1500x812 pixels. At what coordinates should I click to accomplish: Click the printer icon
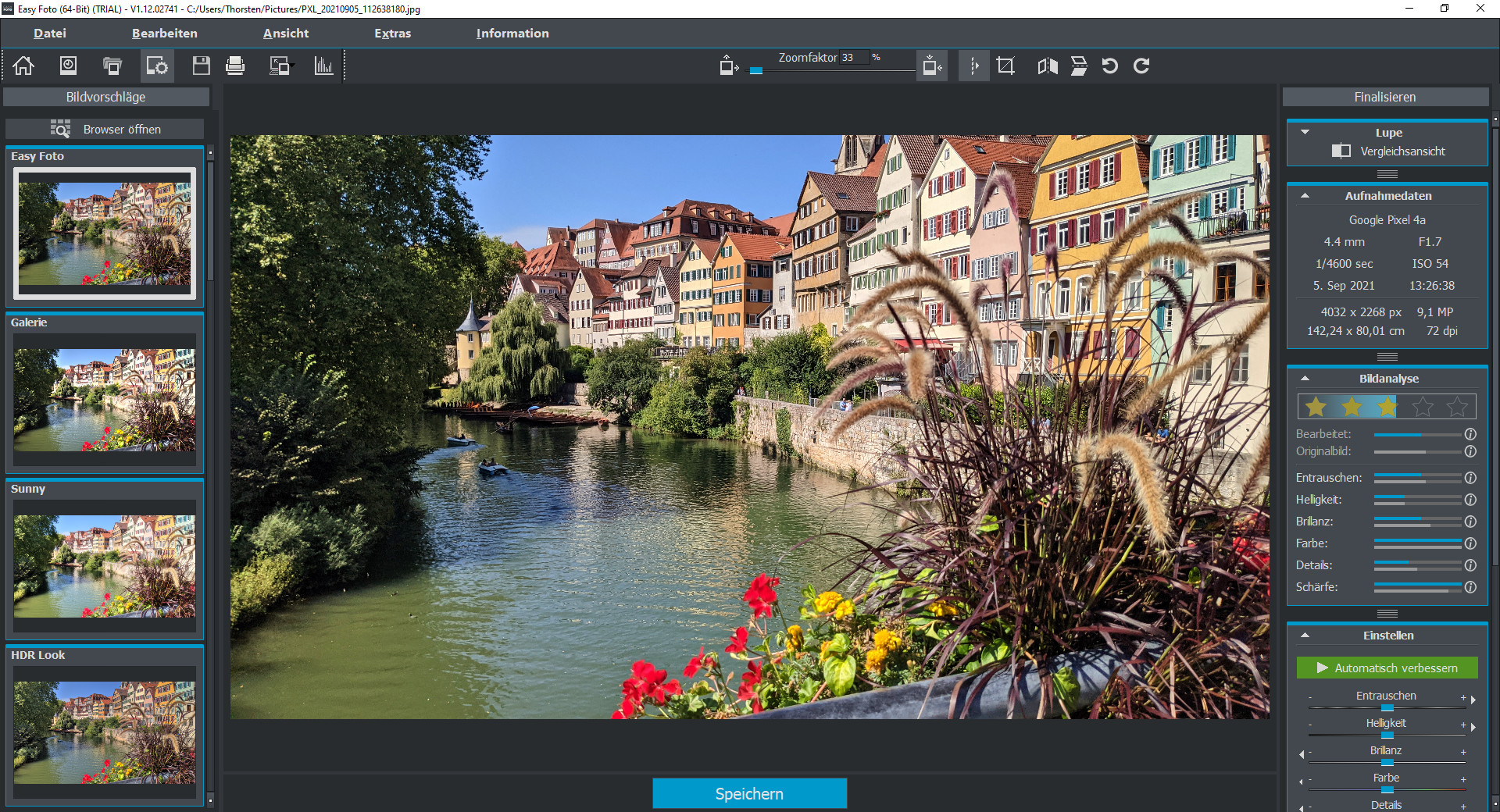click(235, 66)
